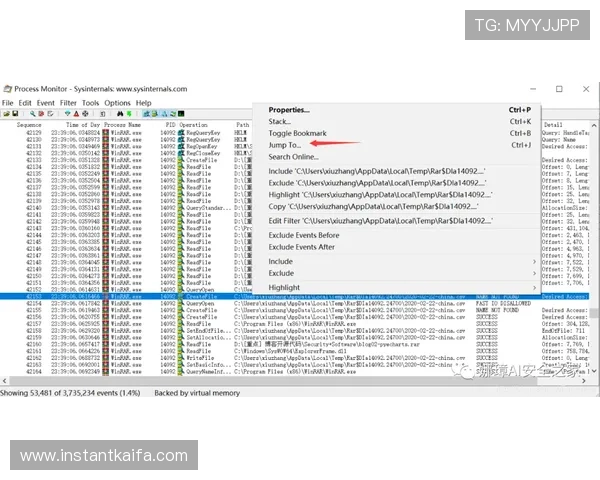Open the Tools menu

tap(90, 103)
